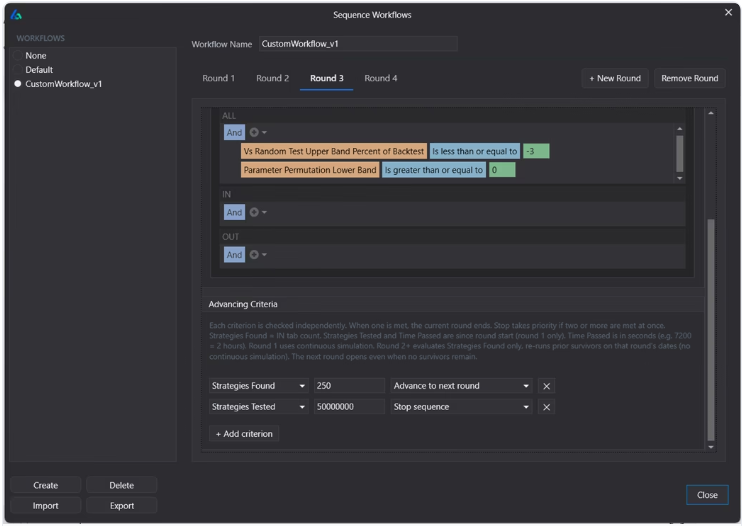Screen dimensions: 746x526
Task: Click the ALL section inner scrollbar thumb
Action: pyautogui.click(x=679, y=154)
